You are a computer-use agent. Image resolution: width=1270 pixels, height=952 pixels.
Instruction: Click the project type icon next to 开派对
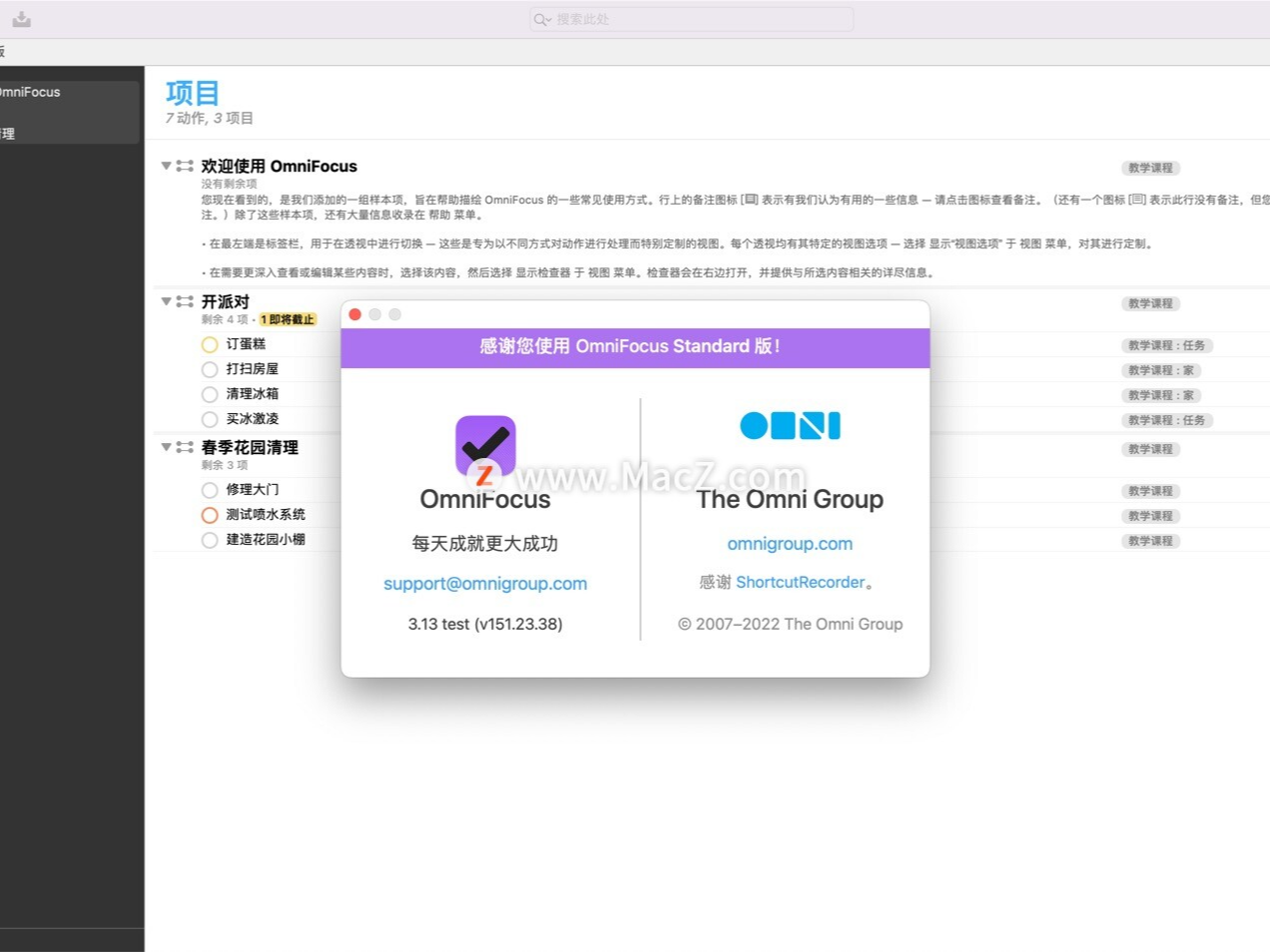pyautogui.click(x=185, y=301)
